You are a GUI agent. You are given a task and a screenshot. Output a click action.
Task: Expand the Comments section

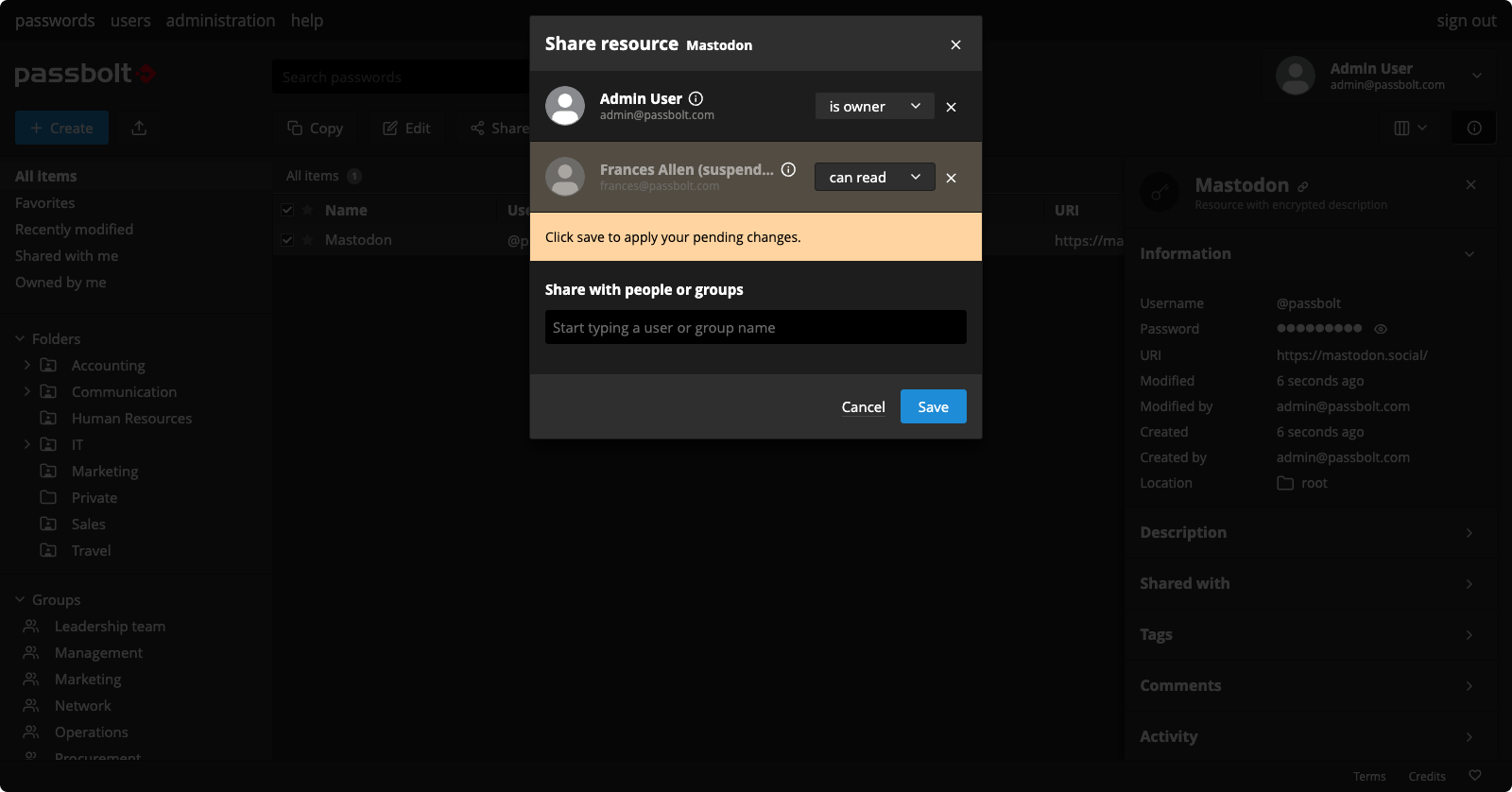coord(1308,685)
